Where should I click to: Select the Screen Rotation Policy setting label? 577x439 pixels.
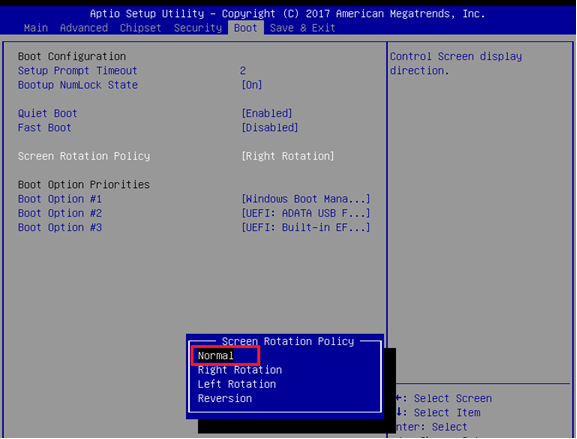tap(84, 156)
